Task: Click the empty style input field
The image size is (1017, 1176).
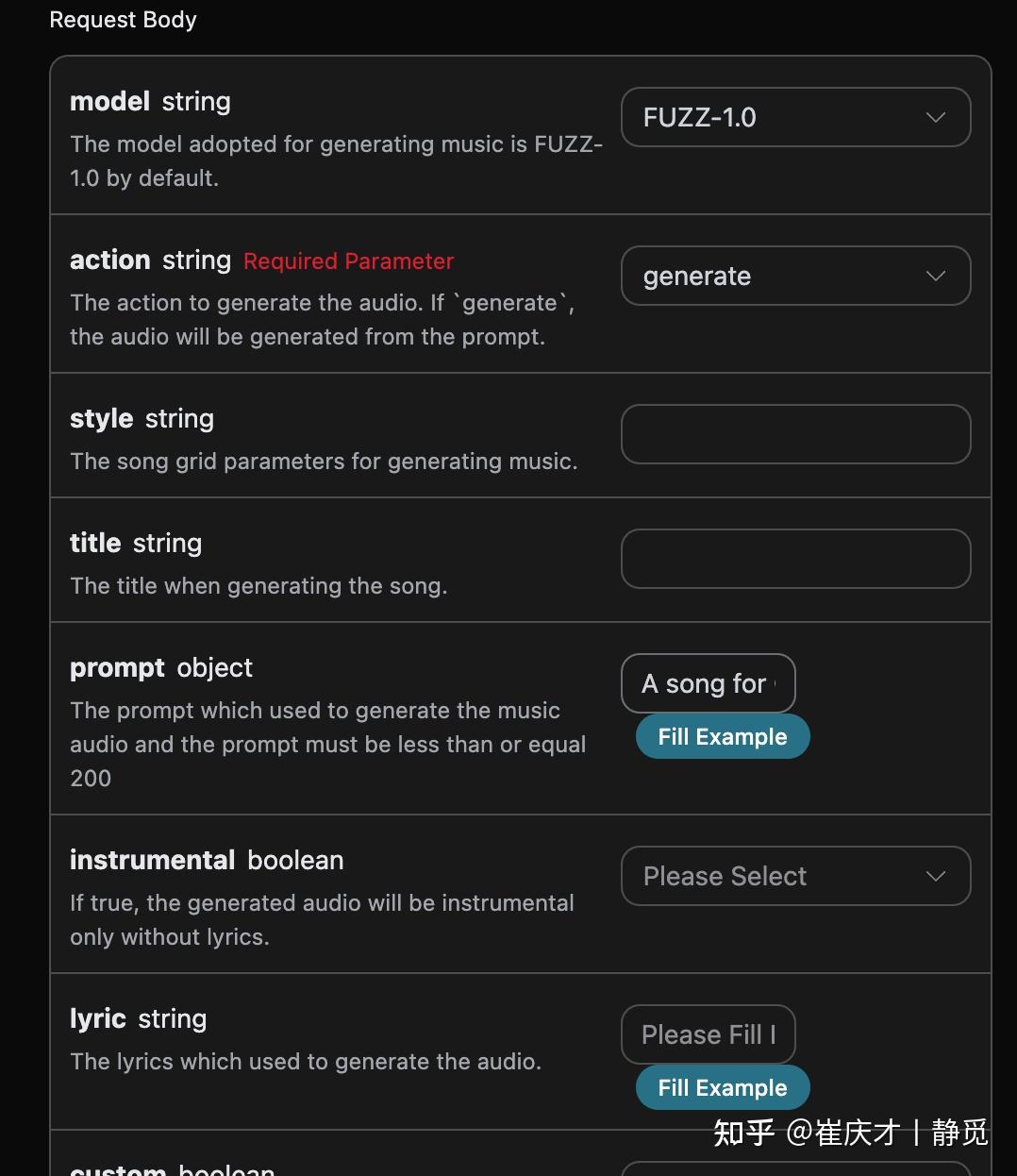Action: click(x=795, y=434)
